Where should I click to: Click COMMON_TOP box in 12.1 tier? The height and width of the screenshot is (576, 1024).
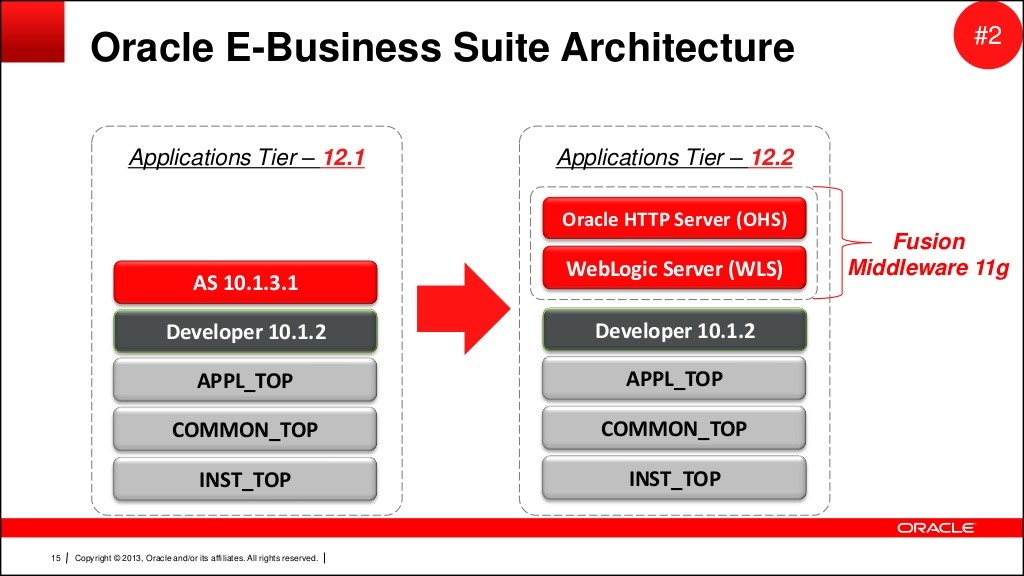(x=245, y=430)
